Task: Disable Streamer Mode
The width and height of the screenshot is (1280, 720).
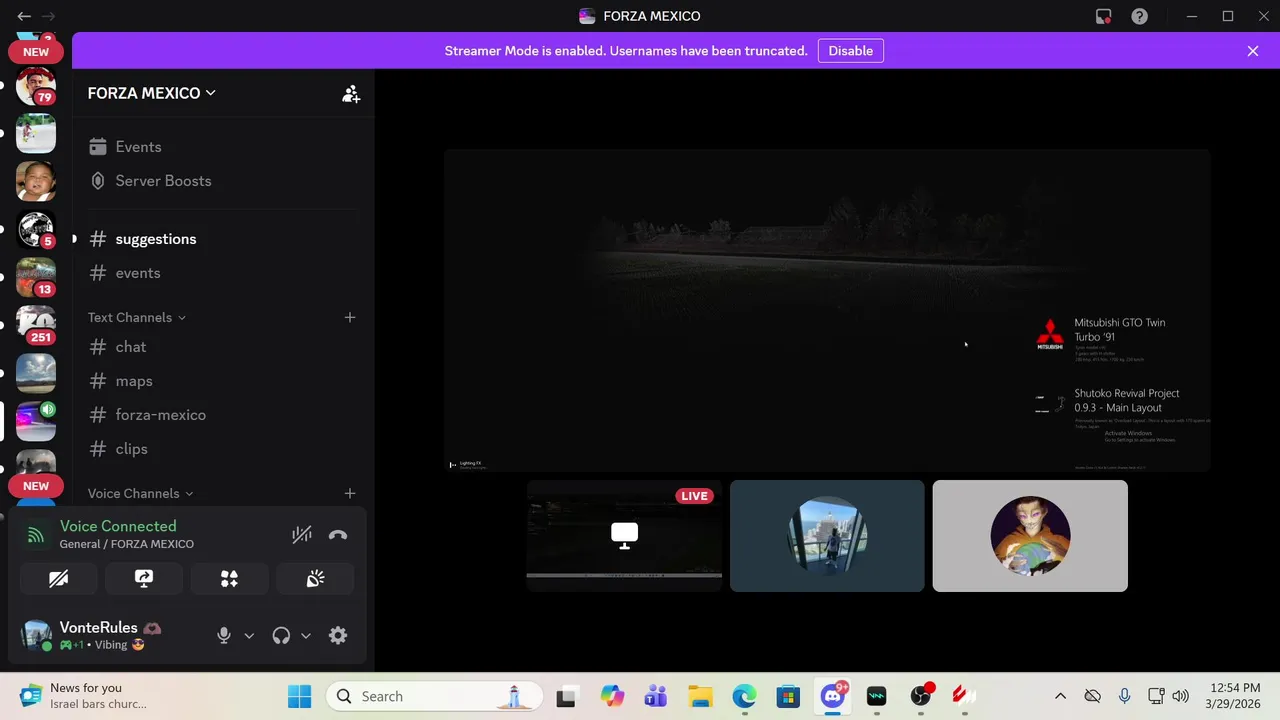Action: 850,51
